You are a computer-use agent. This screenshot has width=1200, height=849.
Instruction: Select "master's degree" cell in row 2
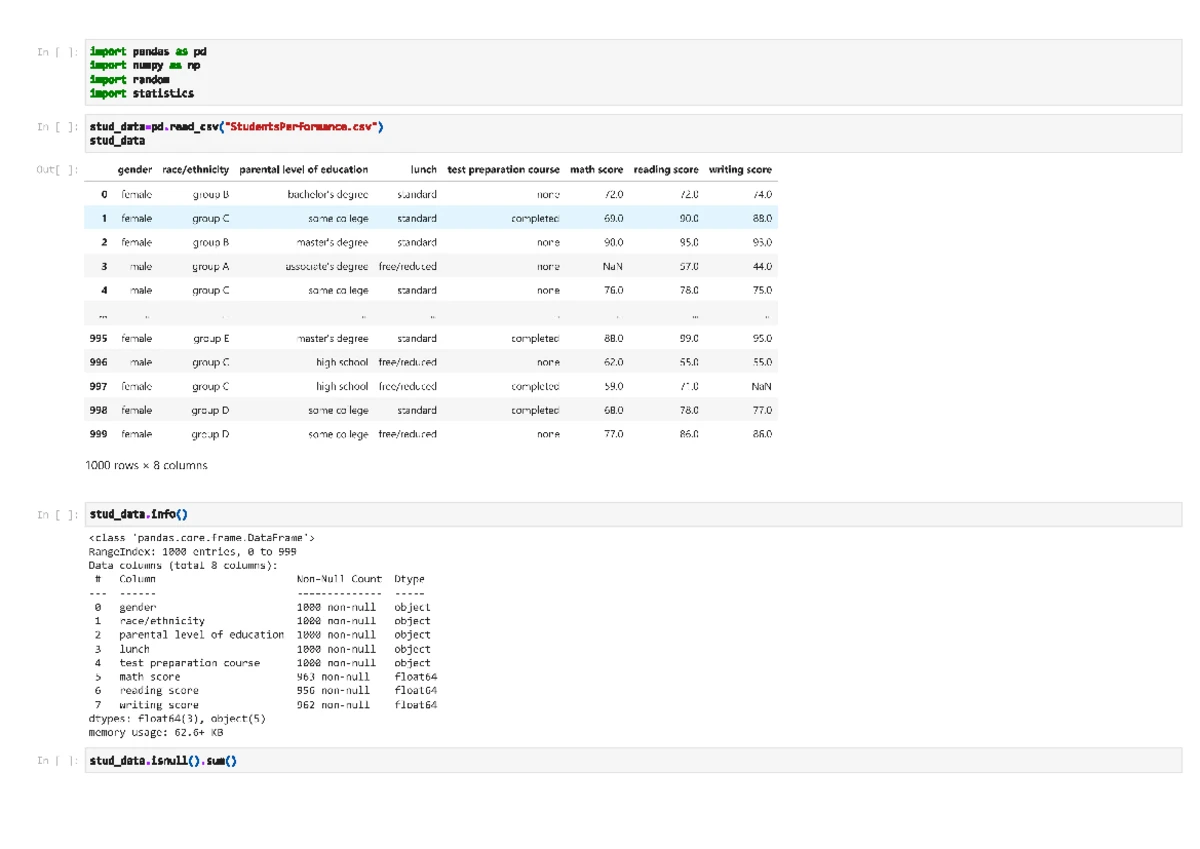[x=333, y=242]
